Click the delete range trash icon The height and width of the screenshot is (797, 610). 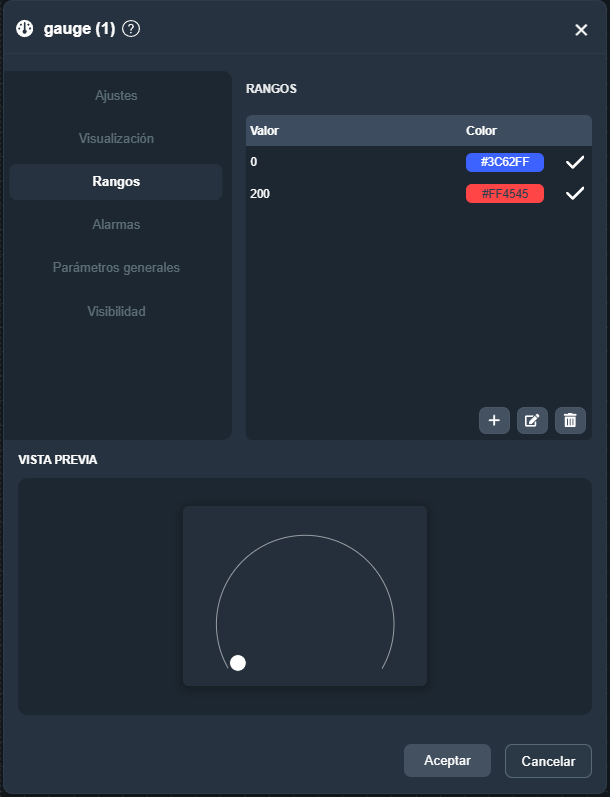[570, 420]
